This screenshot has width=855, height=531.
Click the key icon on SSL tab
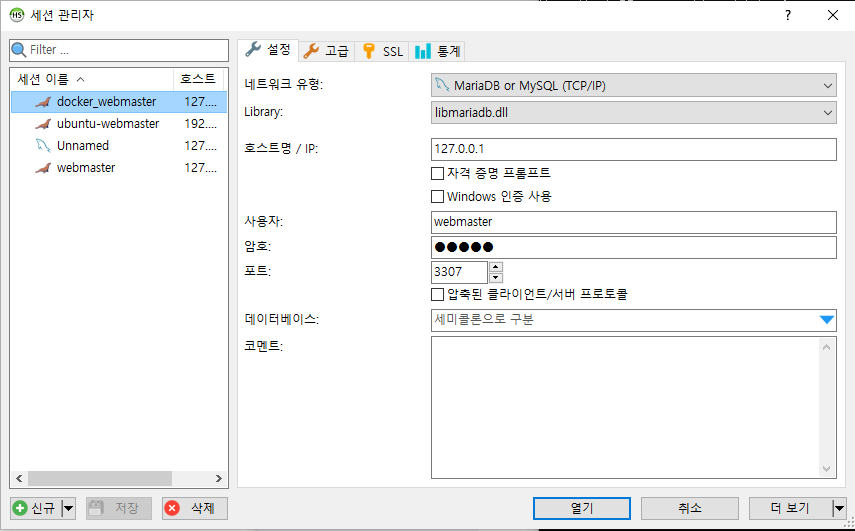pos(369,51)
